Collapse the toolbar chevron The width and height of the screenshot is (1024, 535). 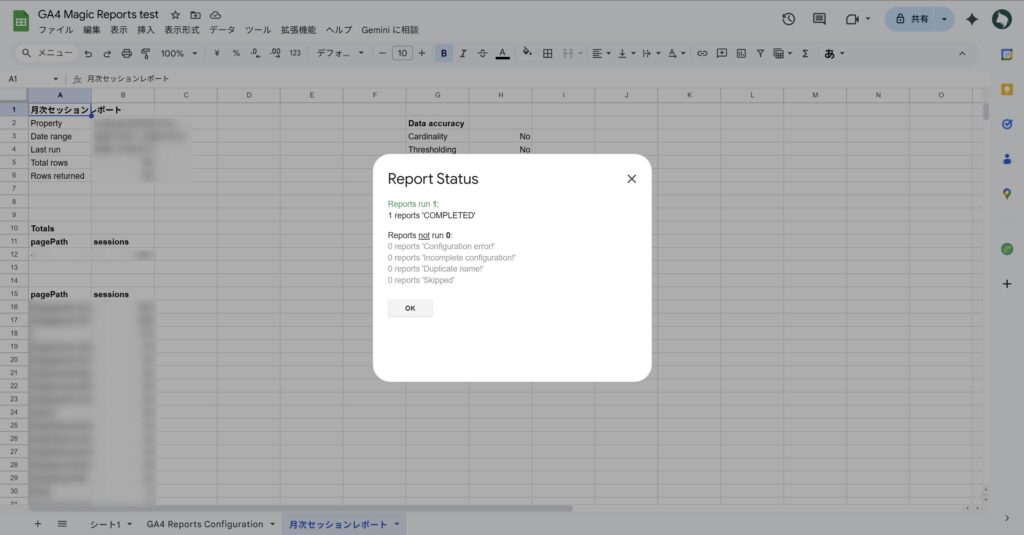tap(962, 54)
